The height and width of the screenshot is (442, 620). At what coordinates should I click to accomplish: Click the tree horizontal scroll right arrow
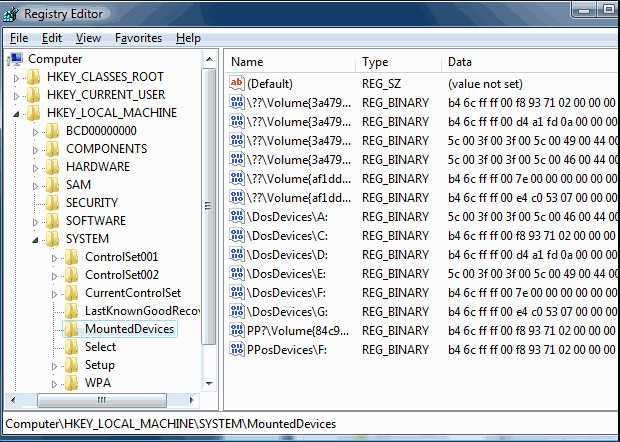coord(191,400)
